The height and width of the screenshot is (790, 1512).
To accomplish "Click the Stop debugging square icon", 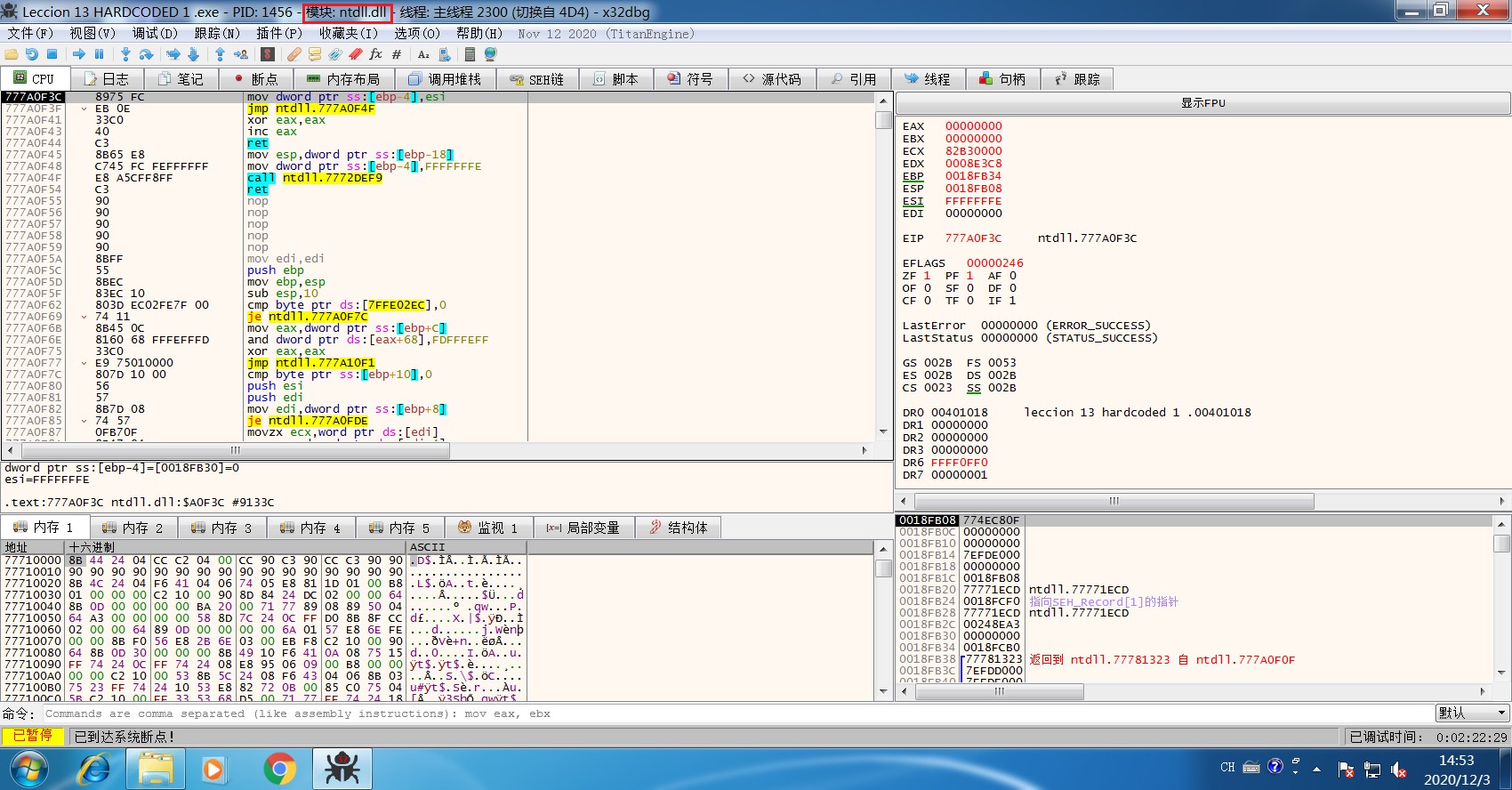I will coord(52,54).
